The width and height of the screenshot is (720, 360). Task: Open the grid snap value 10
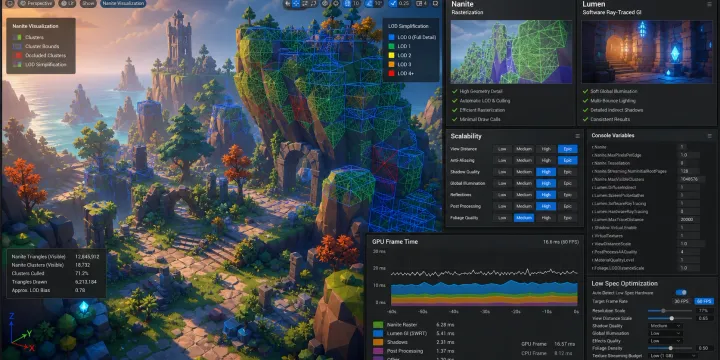pyautogui.click(x=356, y=3)
